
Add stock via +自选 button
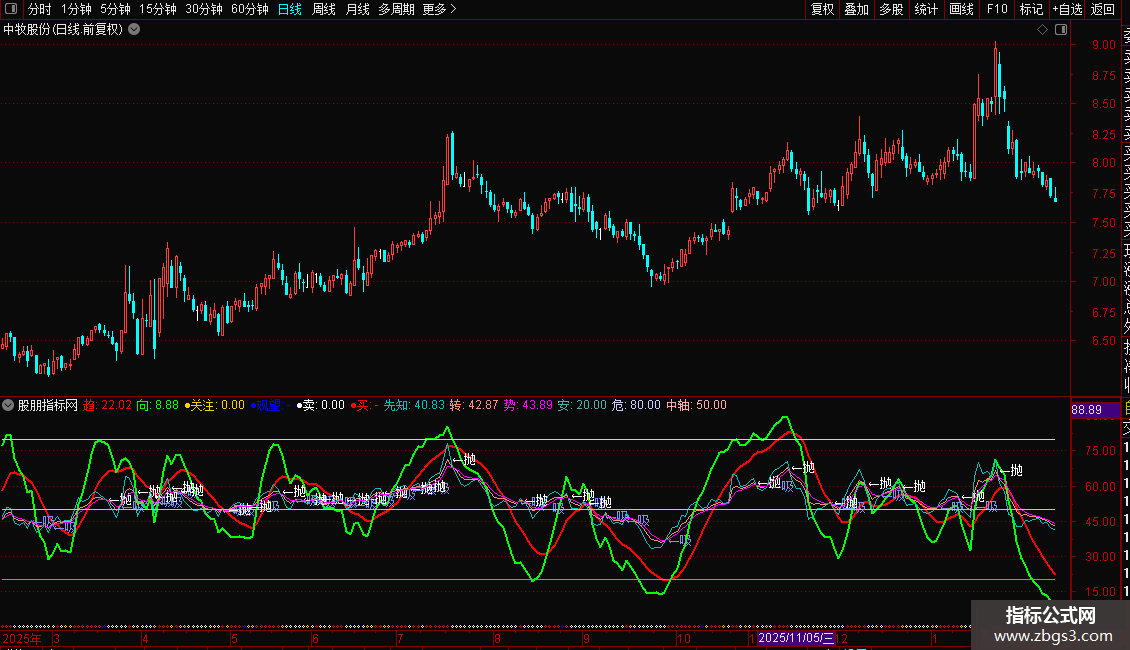[1066, 9]
